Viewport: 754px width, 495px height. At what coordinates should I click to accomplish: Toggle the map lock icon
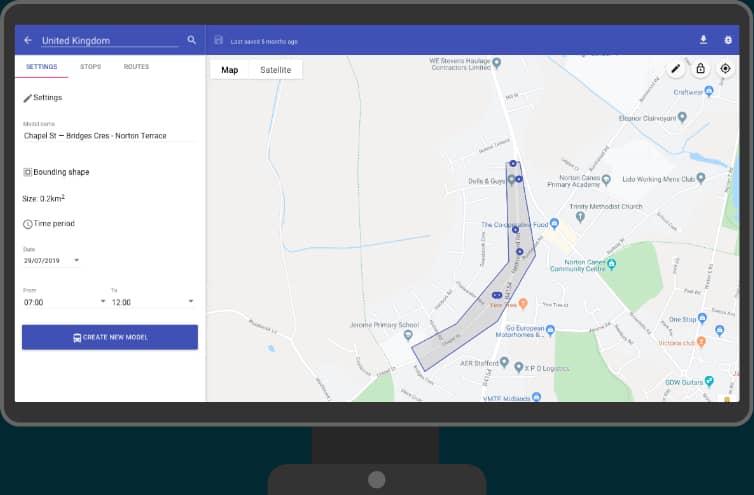(700, 69)
